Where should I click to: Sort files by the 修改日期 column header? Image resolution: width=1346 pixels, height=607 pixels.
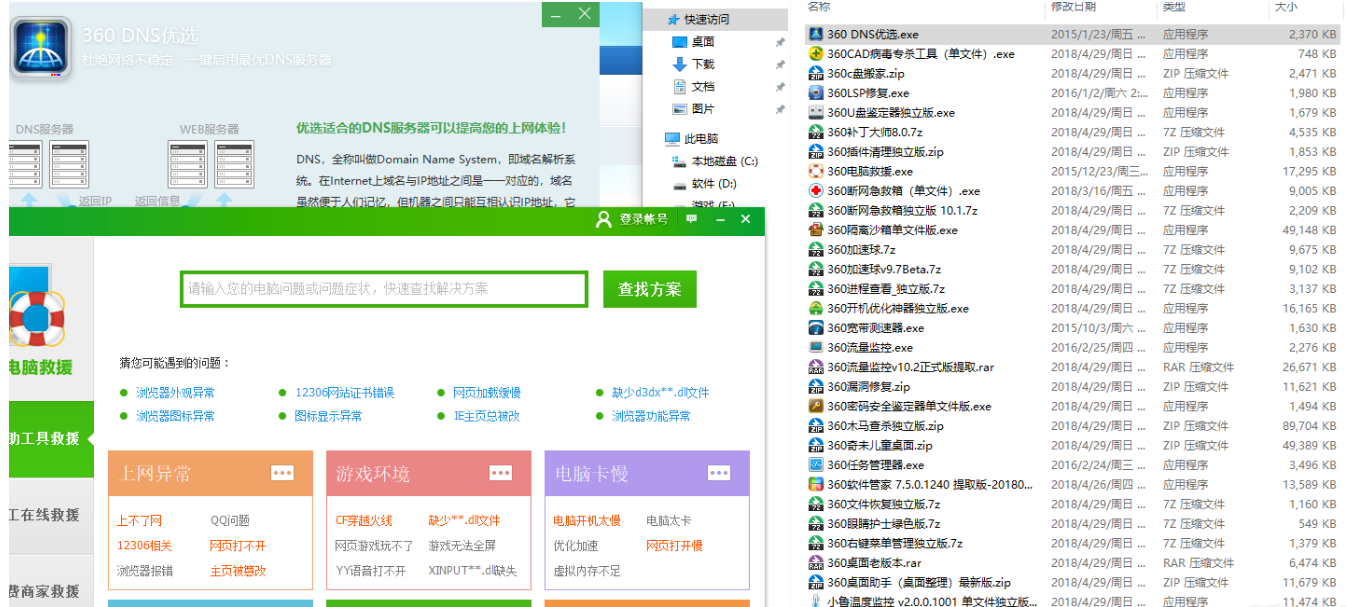pos(1073,7)
